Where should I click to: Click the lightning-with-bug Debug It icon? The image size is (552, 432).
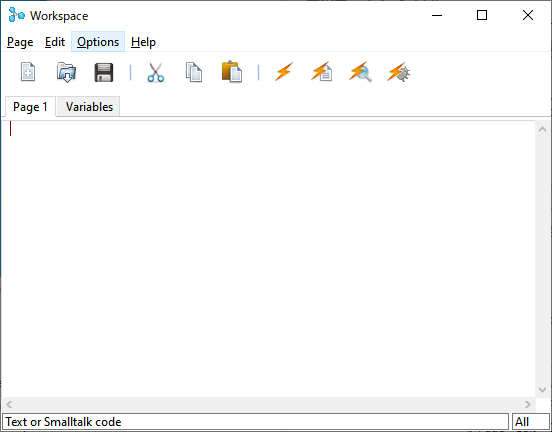point(399,72)
